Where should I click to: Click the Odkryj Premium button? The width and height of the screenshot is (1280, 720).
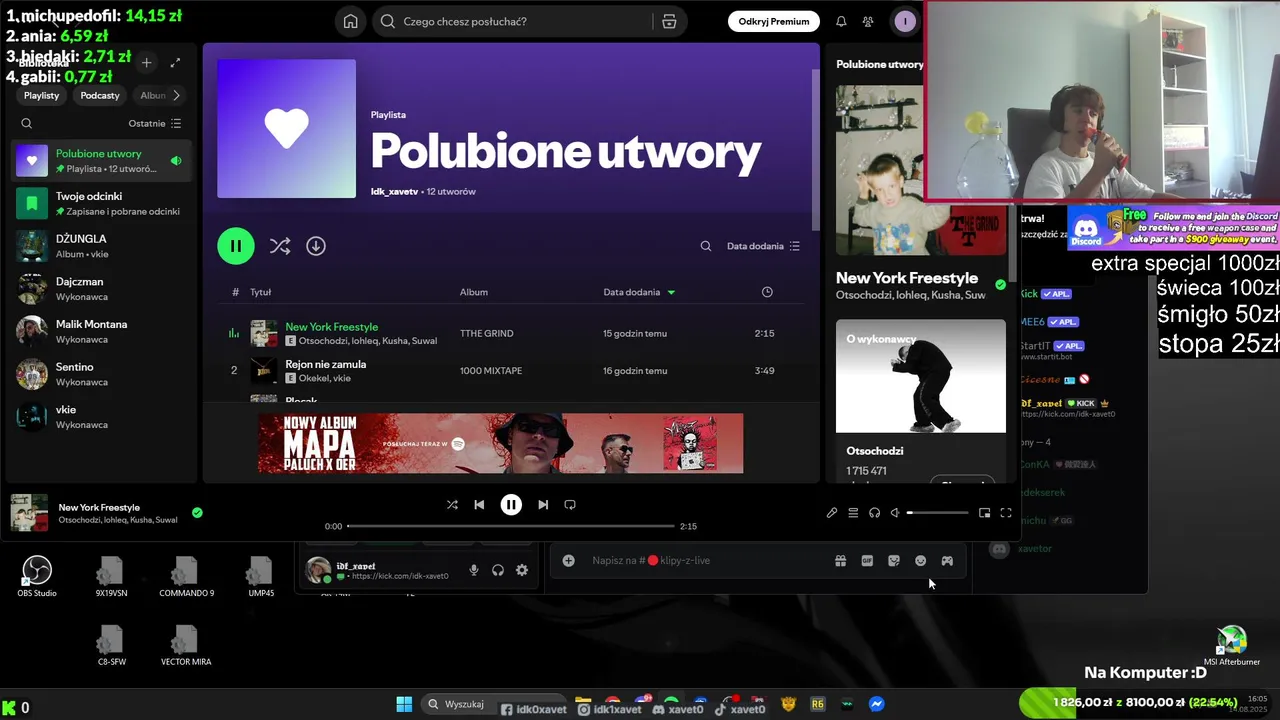pyautogui.click(x=774, y=21)
